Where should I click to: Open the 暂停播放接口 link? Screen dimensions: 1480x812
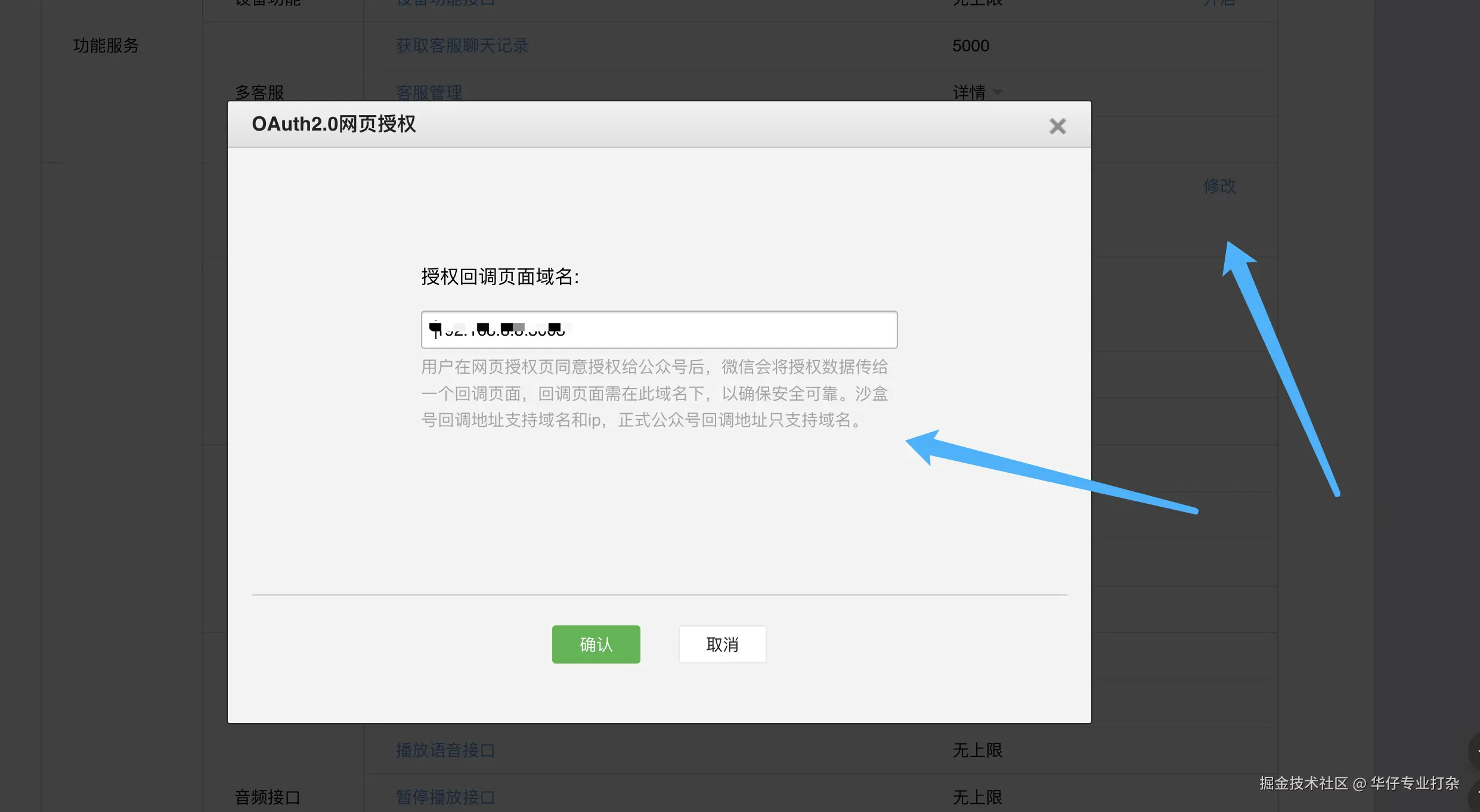(445, 797)
